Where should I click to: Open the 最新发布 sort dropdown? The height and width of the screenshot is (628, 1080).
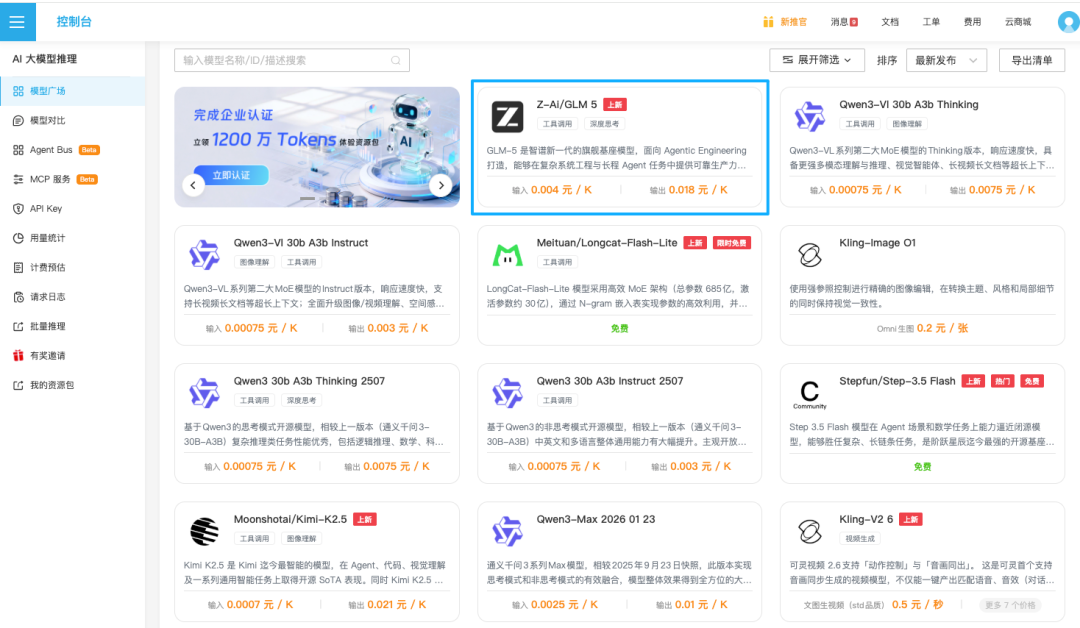pyautogui.click(x=946, y=61)
